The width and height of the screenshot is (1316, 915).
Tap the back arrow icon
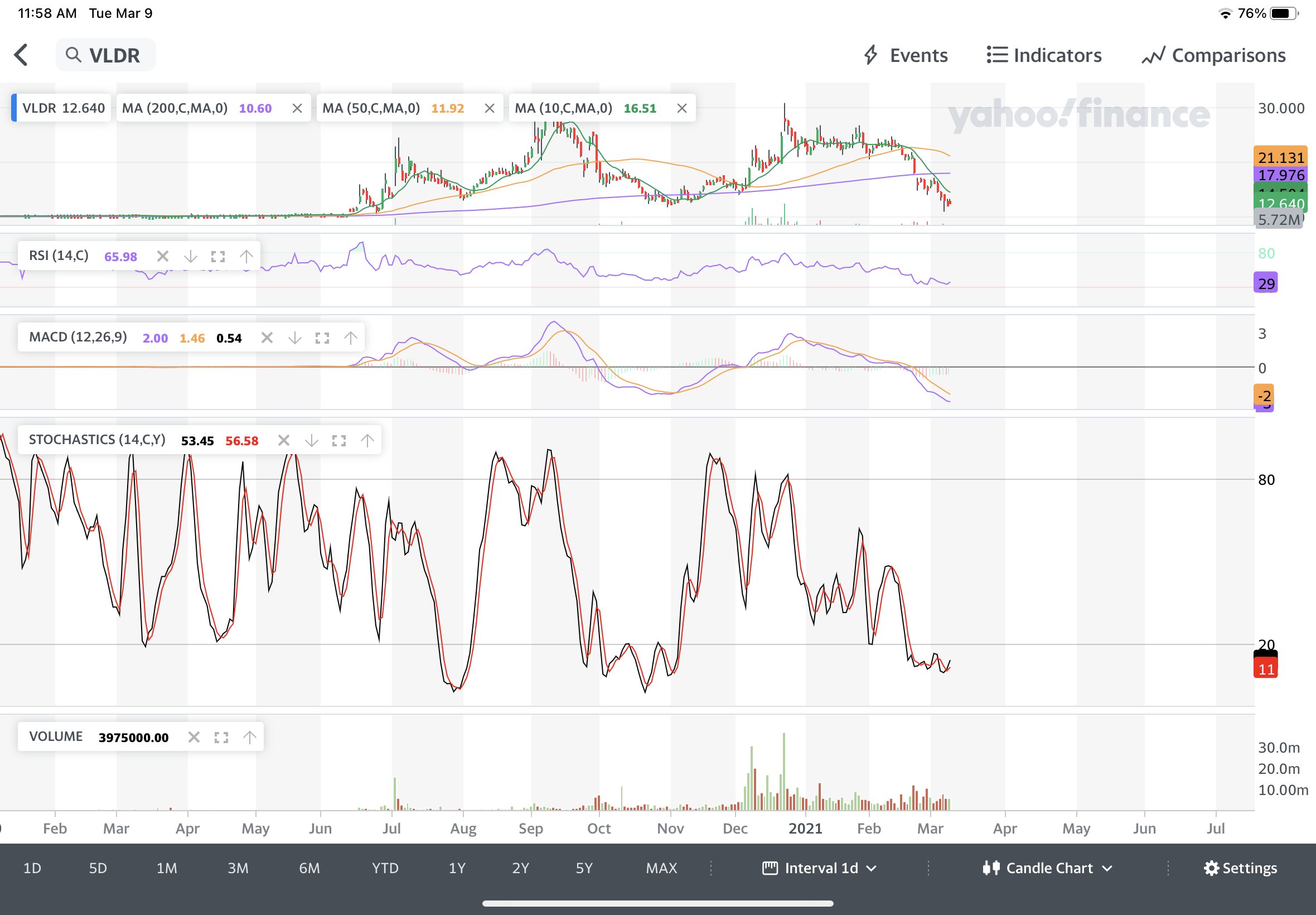[x=21, y=55]
